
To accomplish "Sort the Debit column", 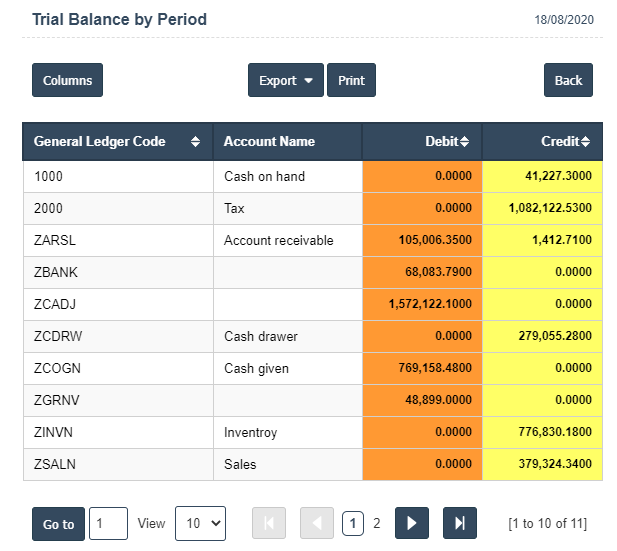I will click(x=464, y=142).
